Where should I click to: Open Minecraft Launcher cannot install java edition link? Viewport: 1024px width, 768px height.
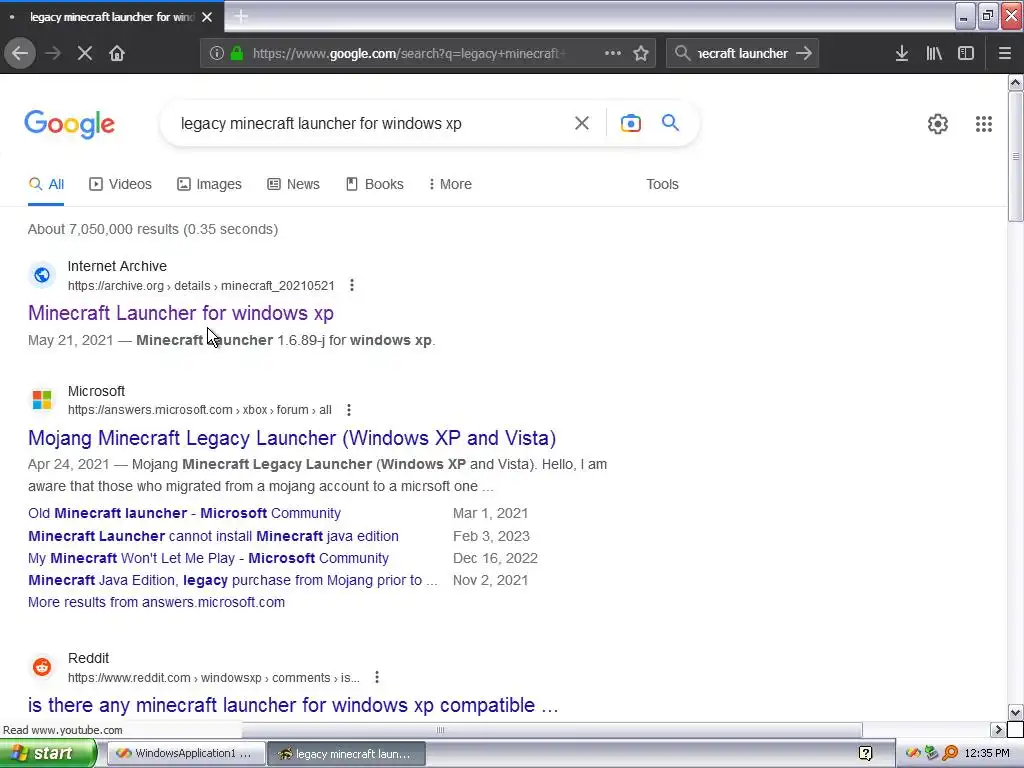click(x=213, y=536)
